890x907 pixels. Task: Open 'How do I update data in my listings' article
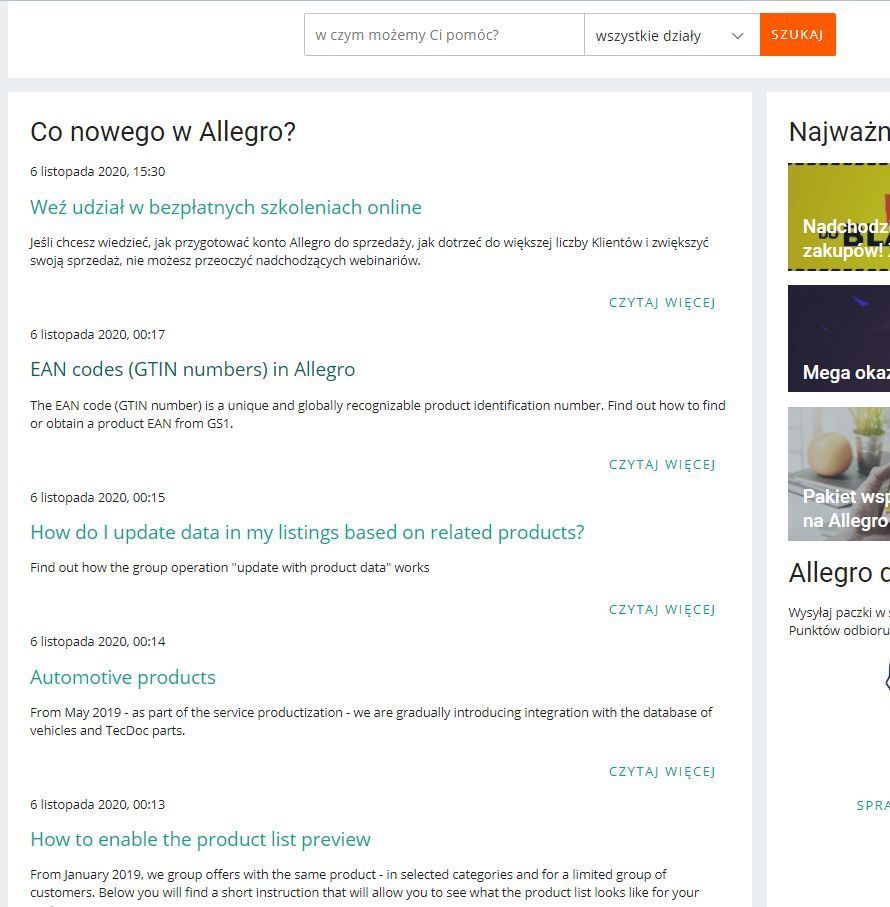click(307, 532)
